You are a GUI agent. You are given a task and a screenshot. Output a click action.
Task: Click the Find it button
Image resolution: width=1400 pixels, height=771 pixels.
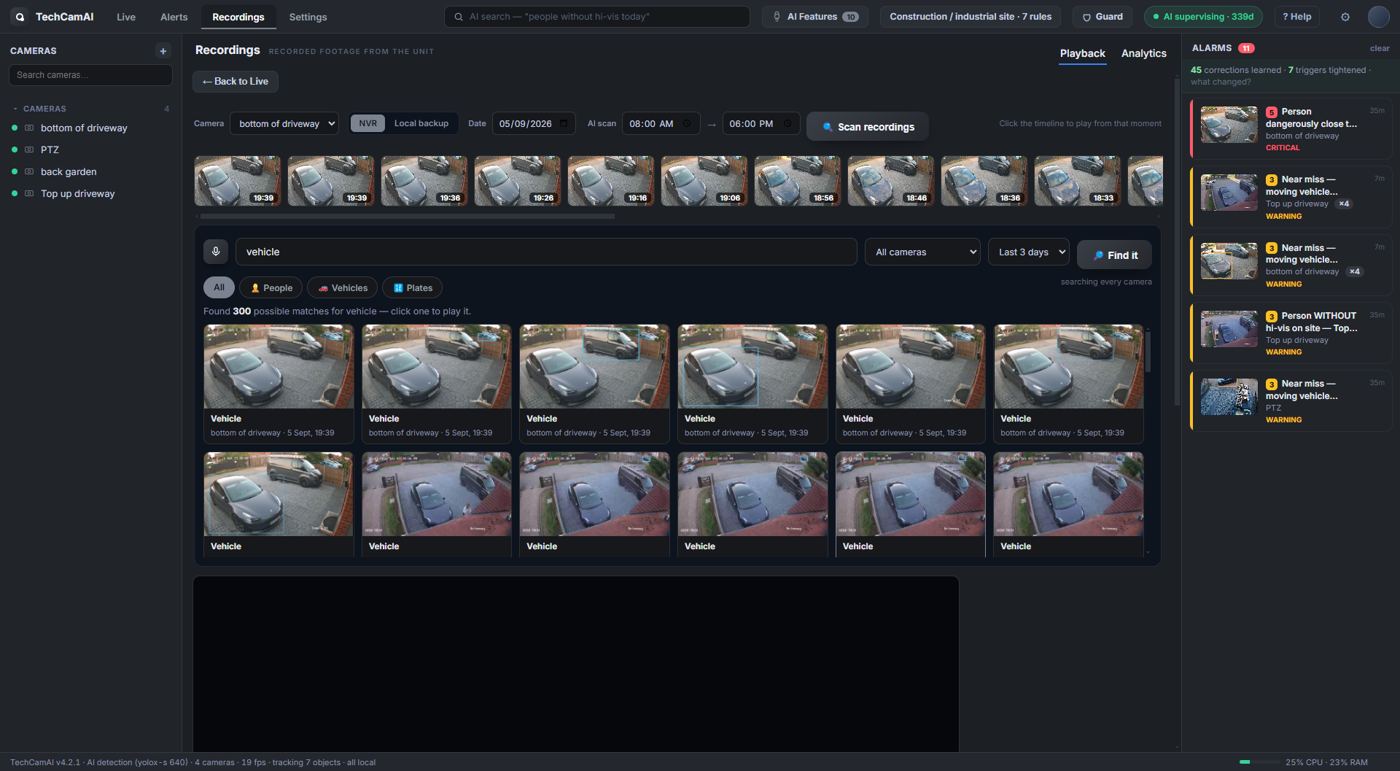coord(1114,255)
